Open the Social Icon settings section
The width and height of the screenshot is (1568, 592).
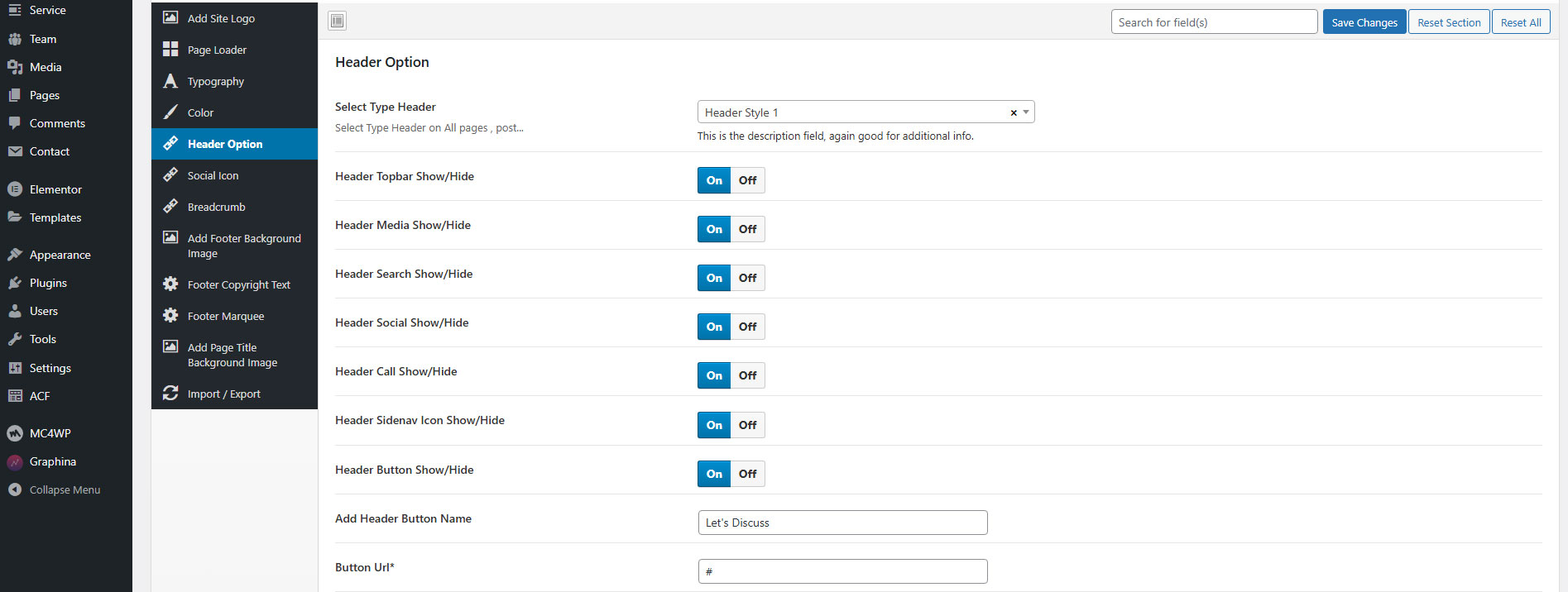click(x=213, y=175)
